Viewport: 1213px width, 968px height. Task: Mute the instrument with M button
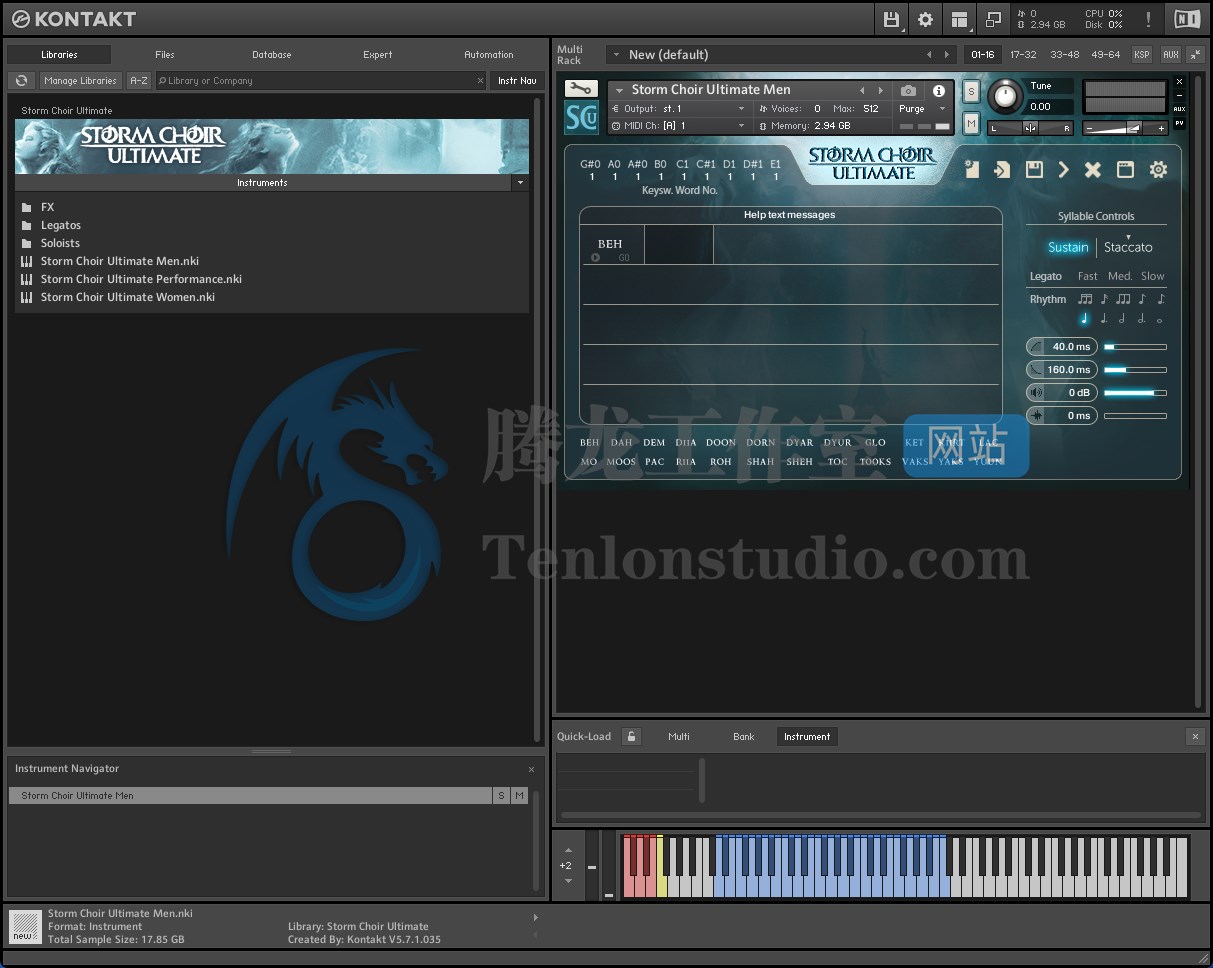pyautogui.click(x=971, y=123)
